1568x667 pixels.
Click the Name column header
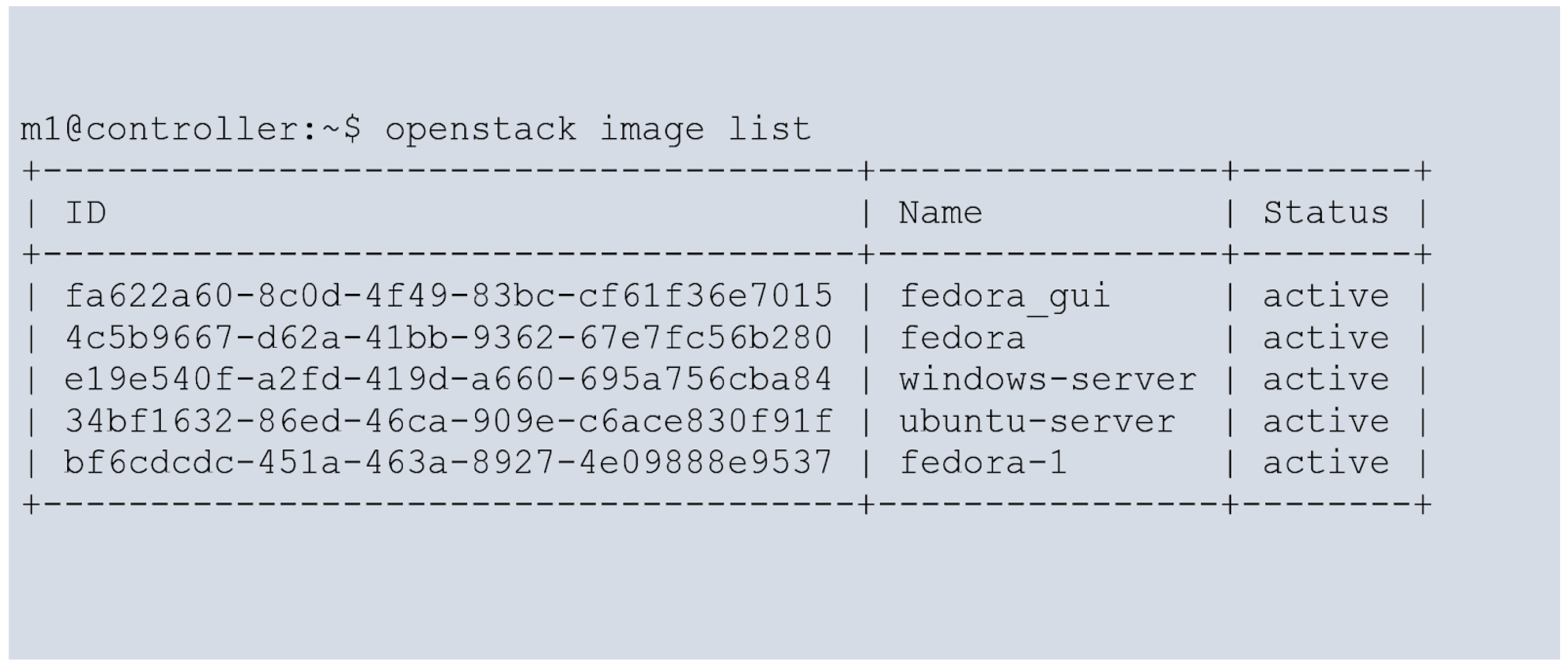pos(940,213)
